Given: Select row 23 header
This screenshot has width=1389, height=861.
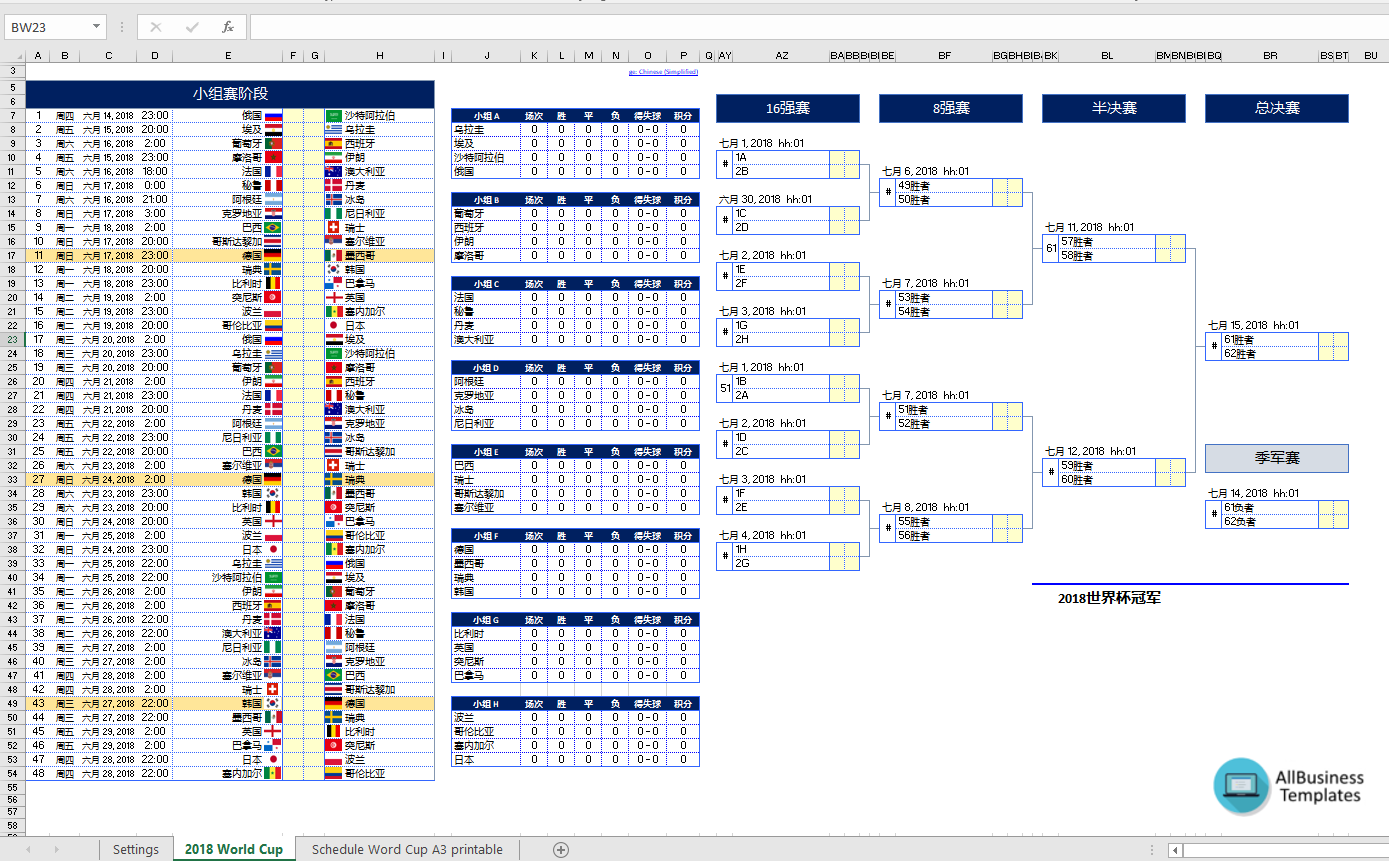Looking at the screenshot, I should 12,339.
